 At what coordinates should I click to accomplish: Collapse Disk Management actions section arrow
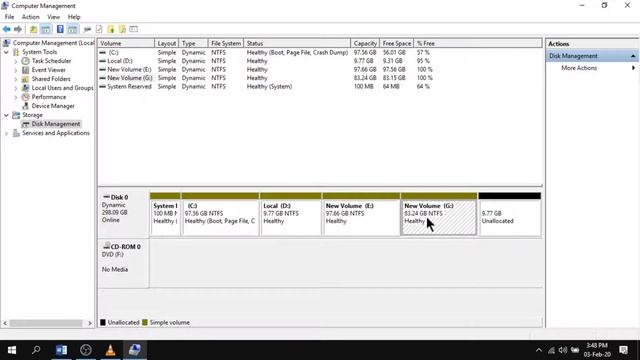[x=633, y=56]
